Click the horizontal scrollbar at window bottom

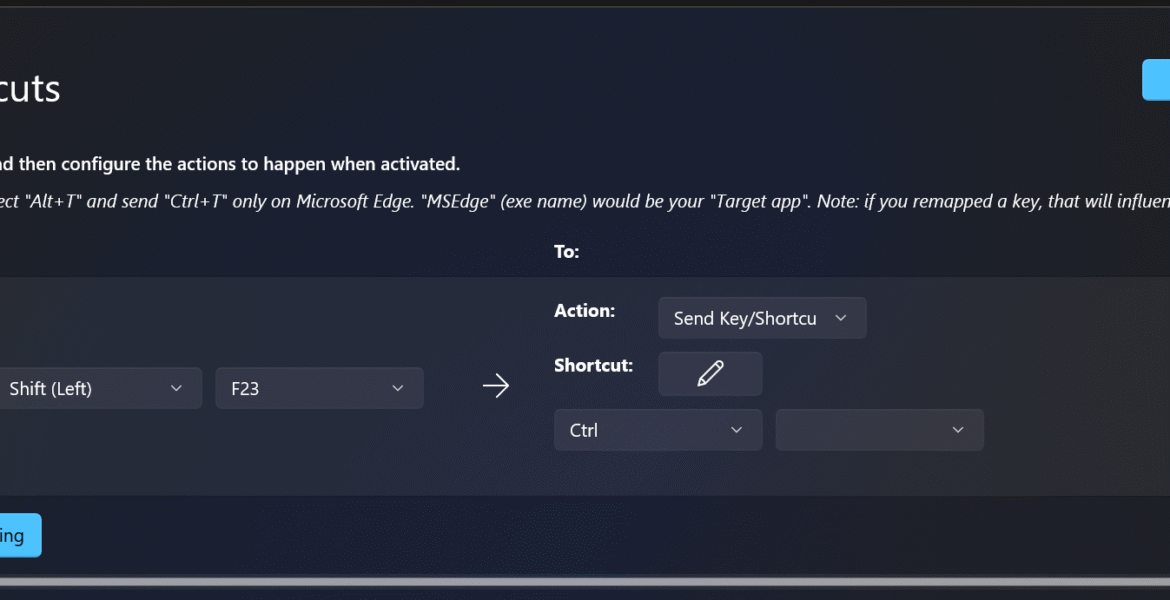(585, 581)
